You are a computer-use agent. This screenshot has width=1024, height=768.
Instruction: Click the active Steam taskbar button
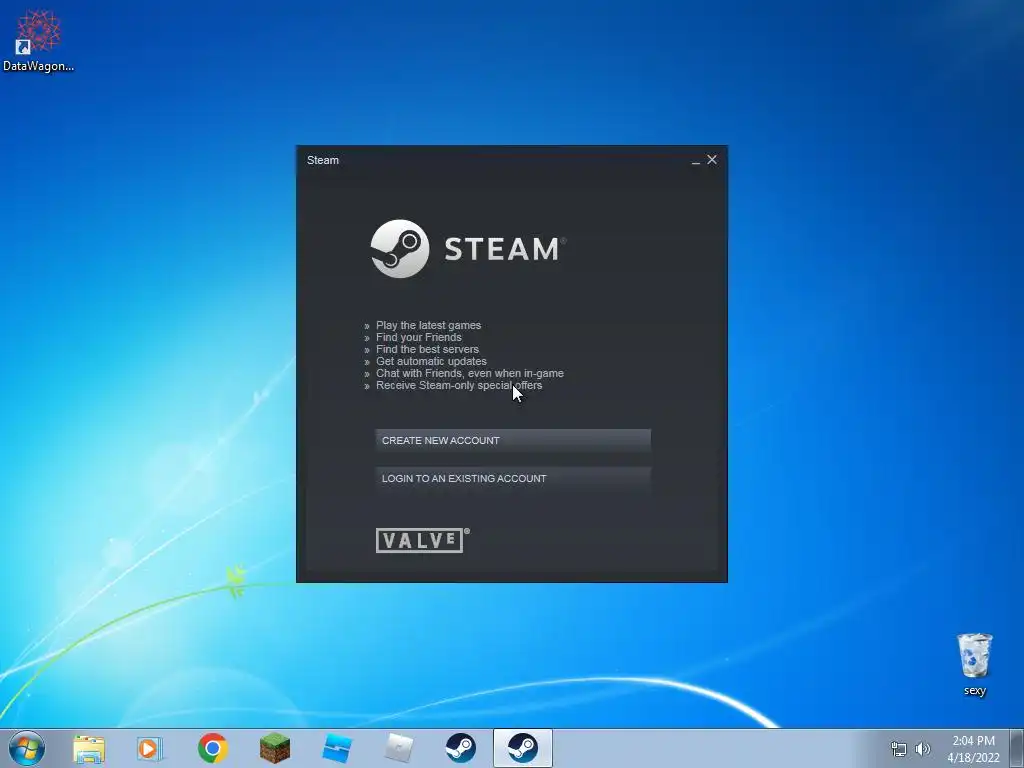(x=522, y=748)
